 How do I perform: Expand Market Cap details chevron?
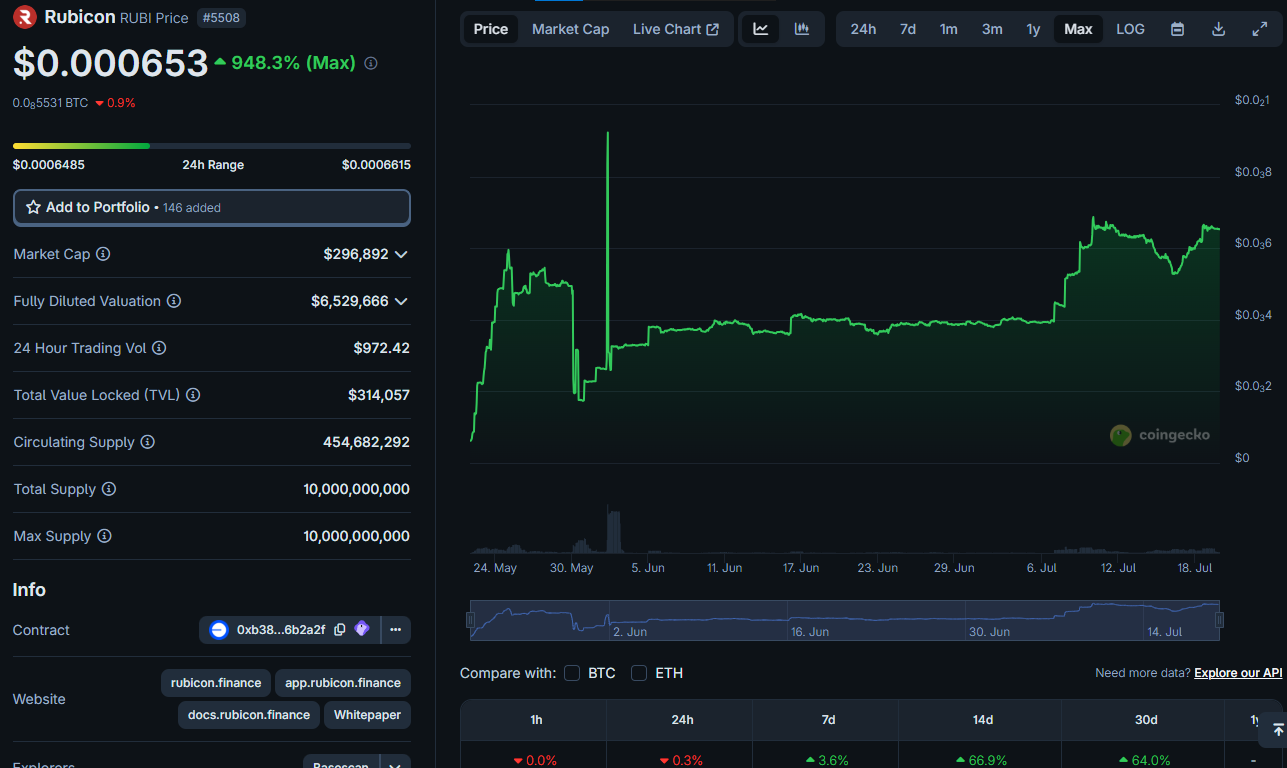pyautogui.click(x=401, y=254)
